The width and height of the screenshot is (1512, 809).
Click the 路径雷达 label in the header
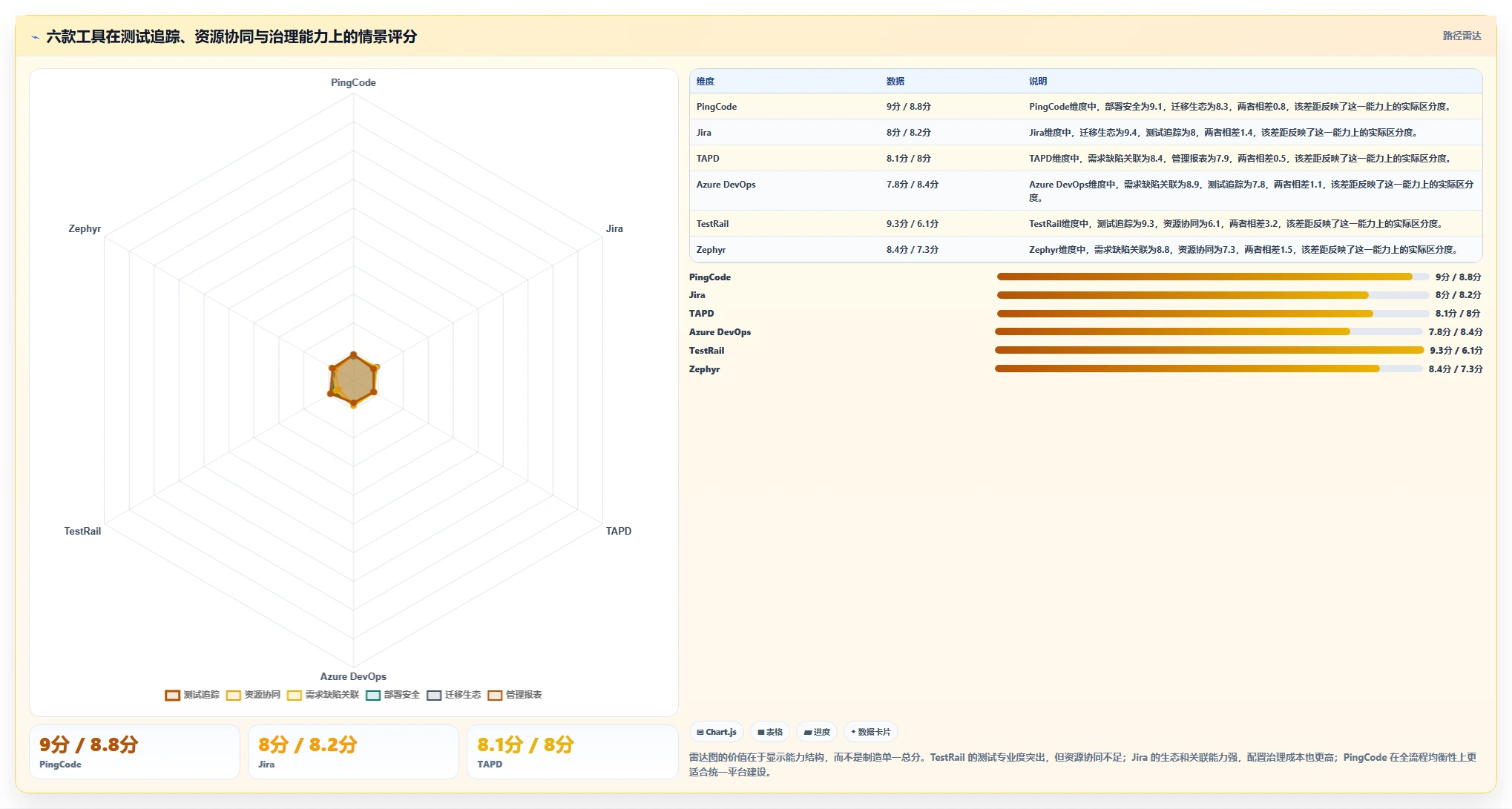click(x=1462, y=36)
